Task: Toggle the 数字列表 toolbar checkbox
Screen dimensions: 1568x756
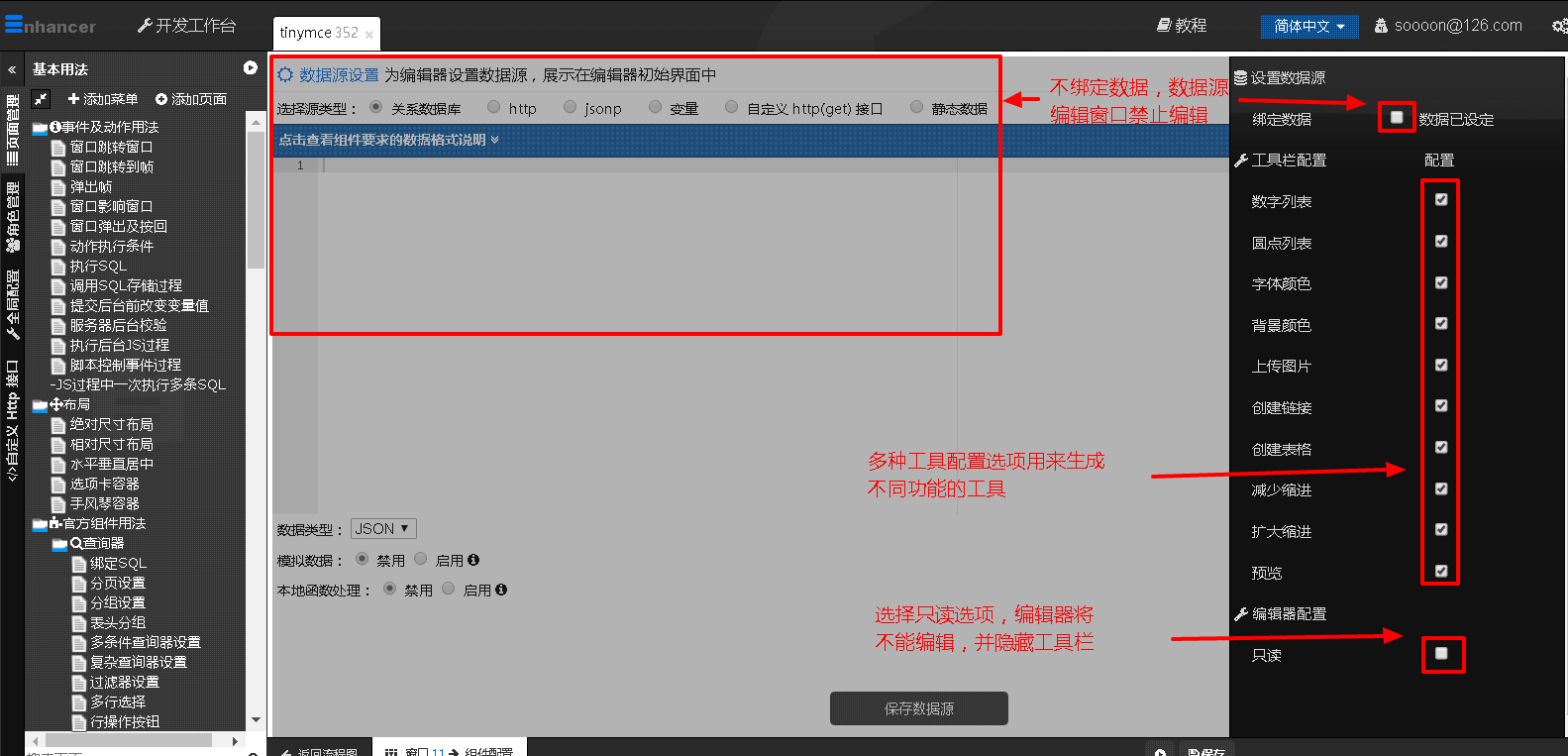Action: [x=1441, y=199]
